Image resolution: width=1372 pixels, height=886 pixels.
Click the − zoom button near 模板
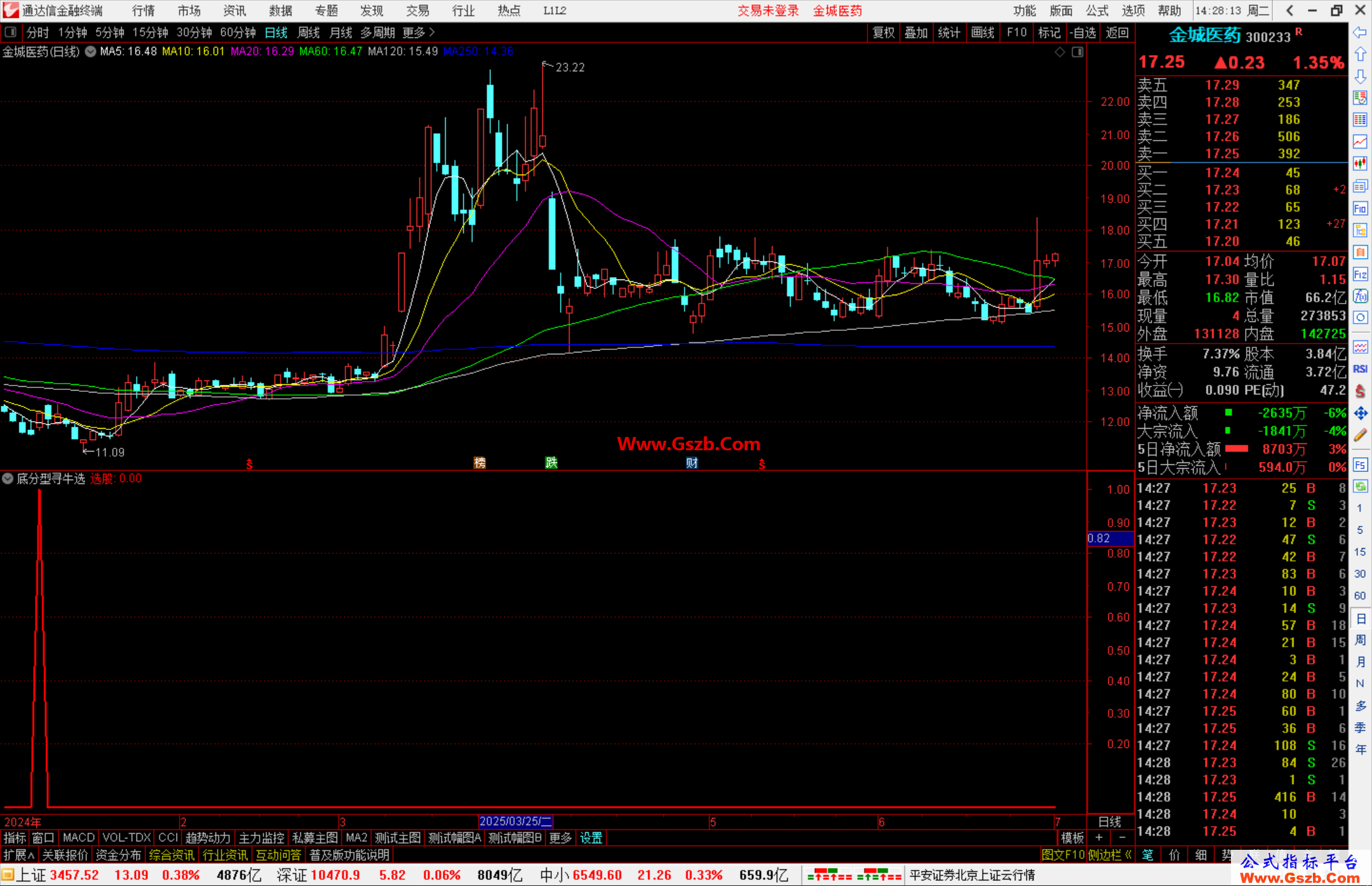click(1122, 838)
